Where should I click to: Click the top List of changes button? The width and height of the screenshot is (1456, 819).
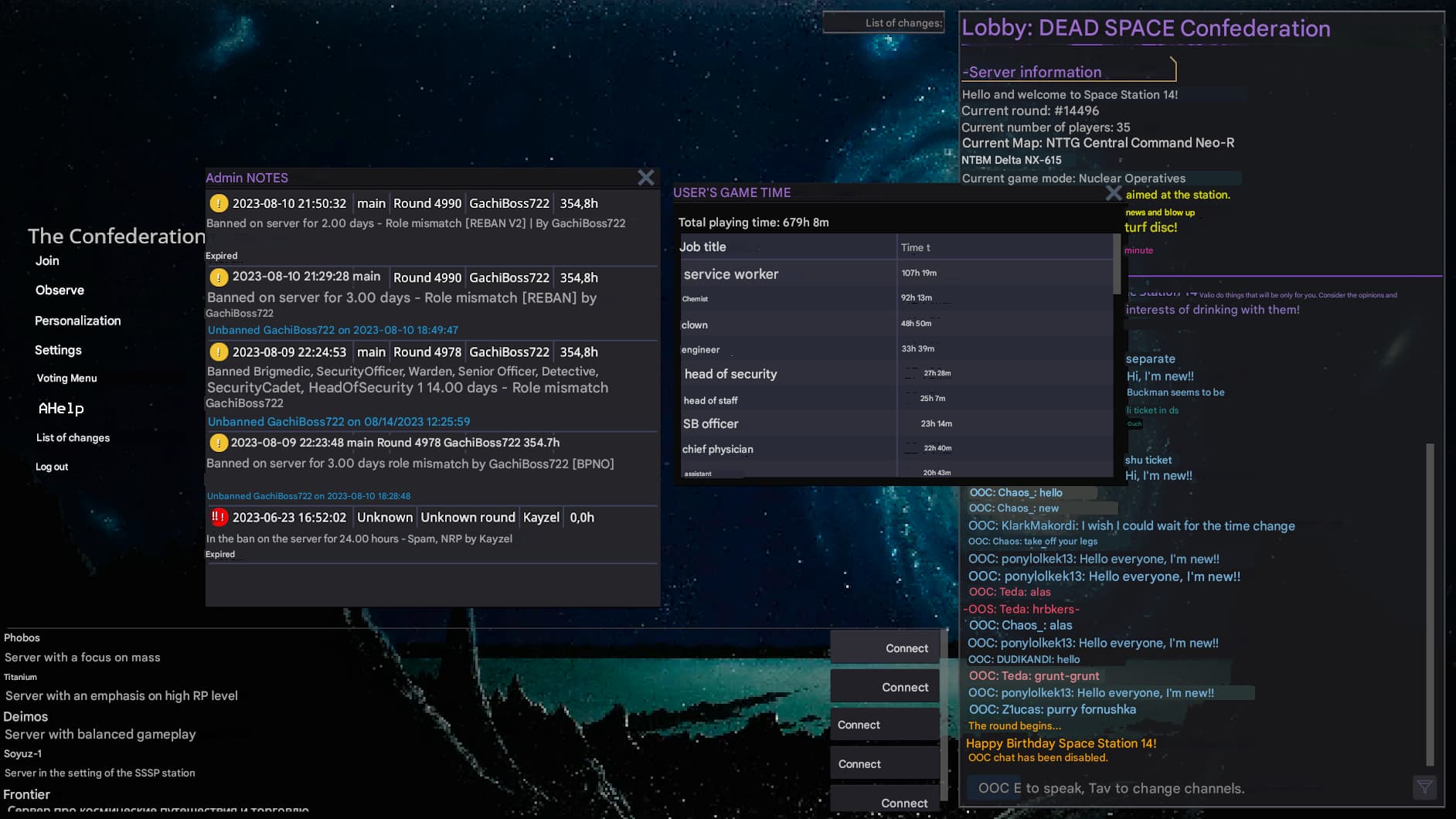tap(884, 22)
